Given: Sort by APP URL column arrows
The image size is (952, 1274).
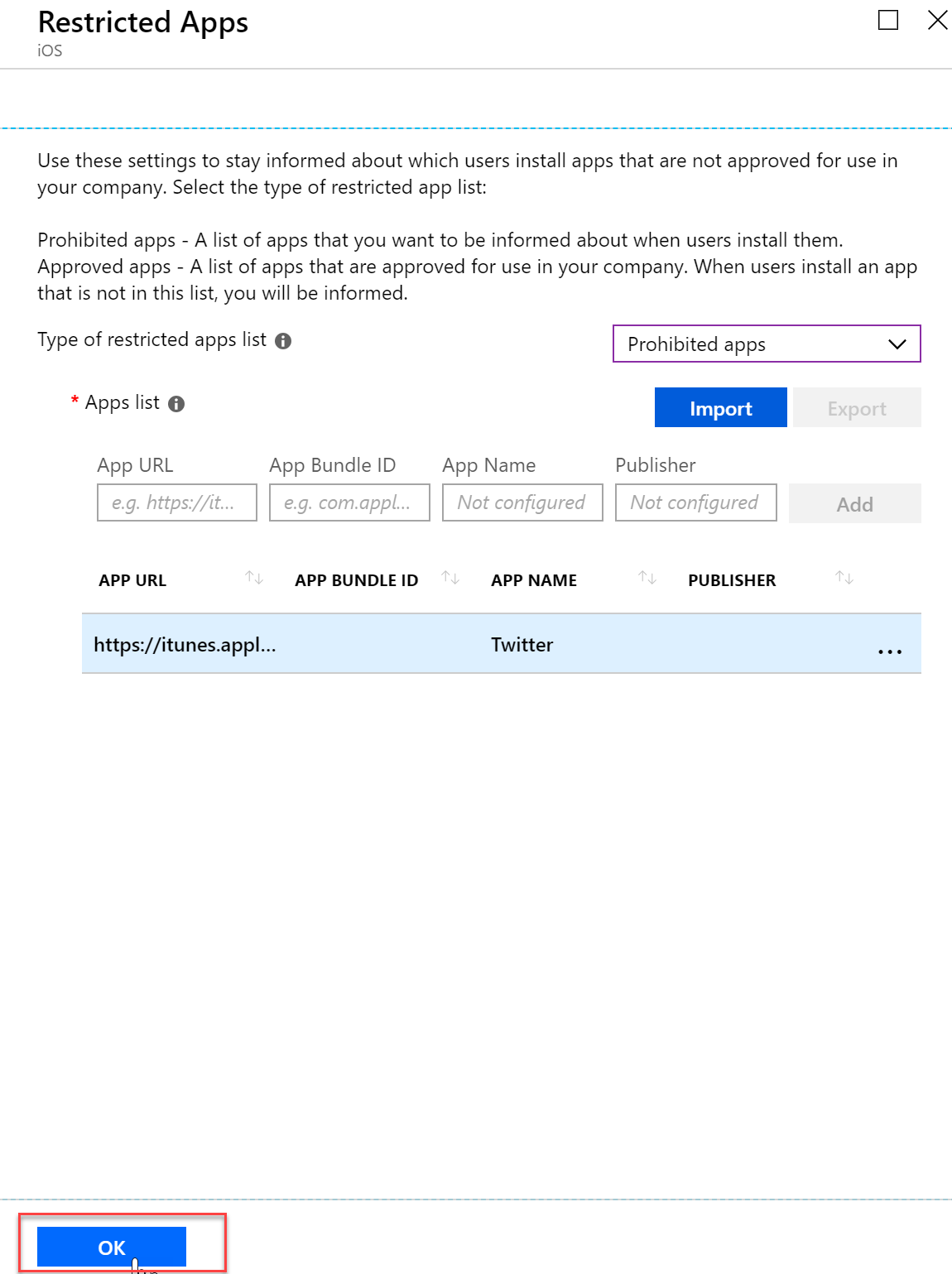Looking at the screenshot, I should (x=254, y=578).
